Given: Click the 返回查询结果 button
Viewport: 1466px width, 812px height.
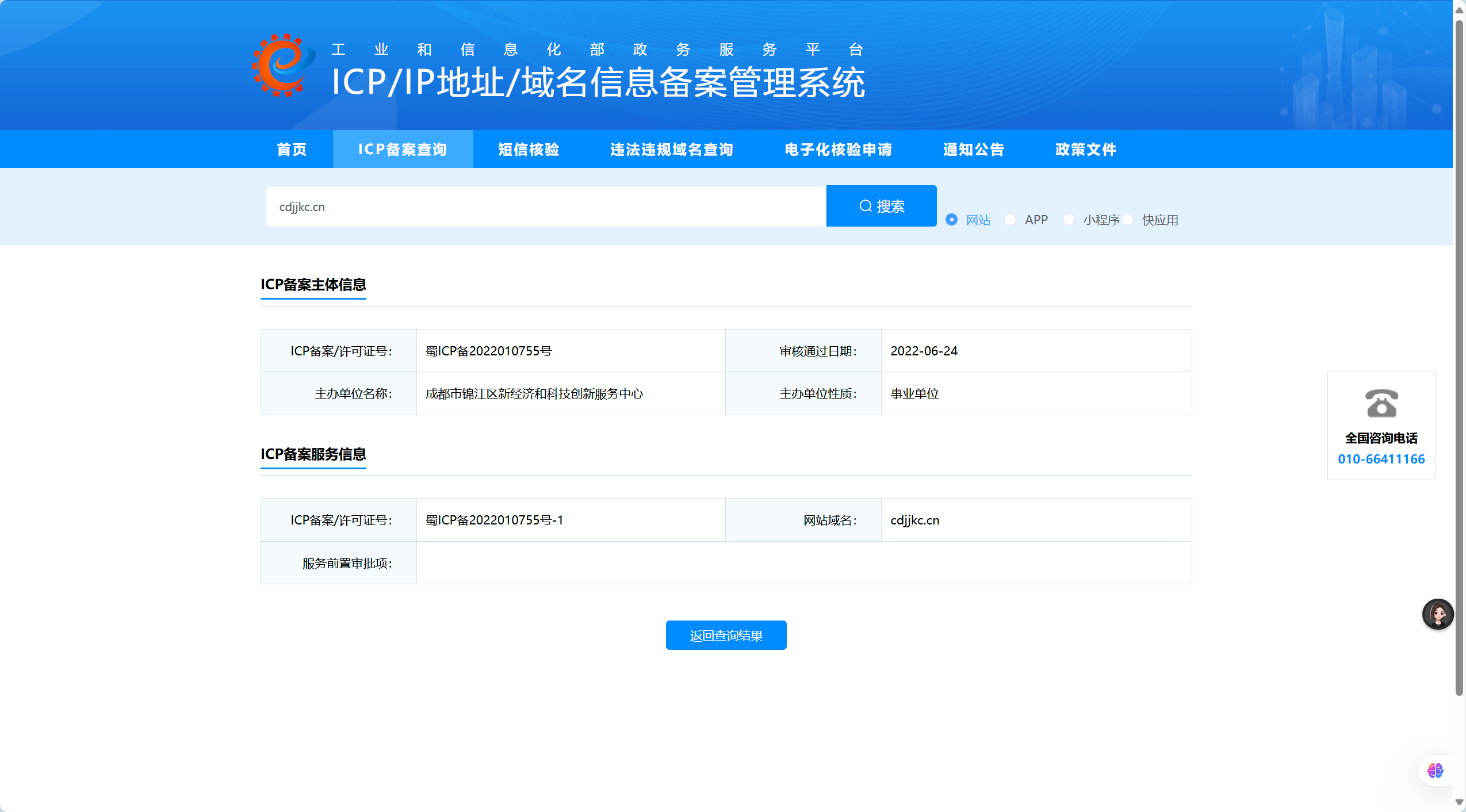Looking at the screenshot, I should pos(726,635).
